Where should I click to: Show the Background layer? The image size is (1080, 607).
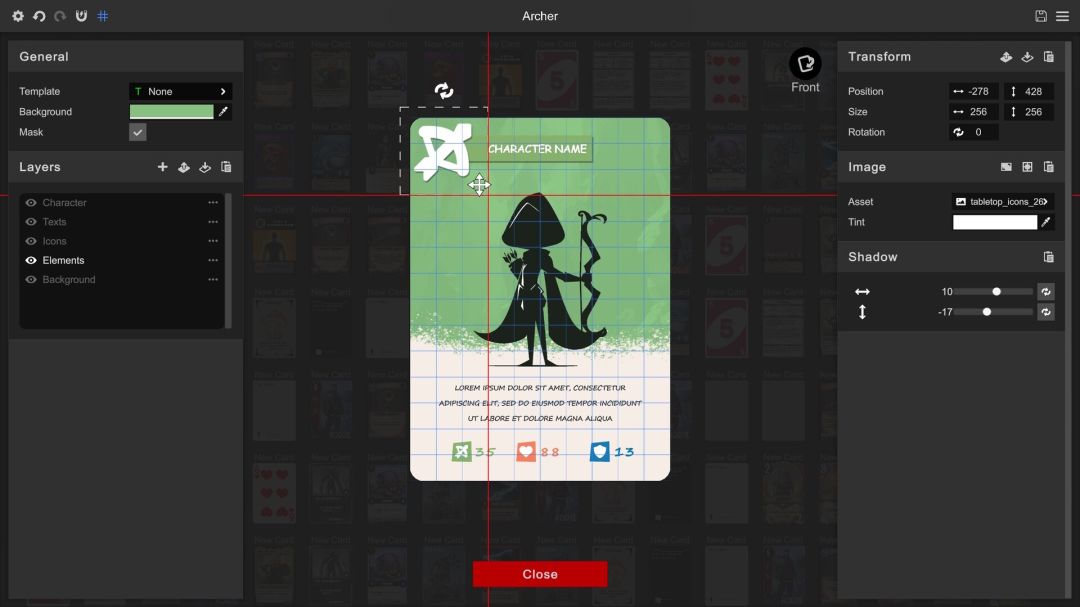click(30, 279)
